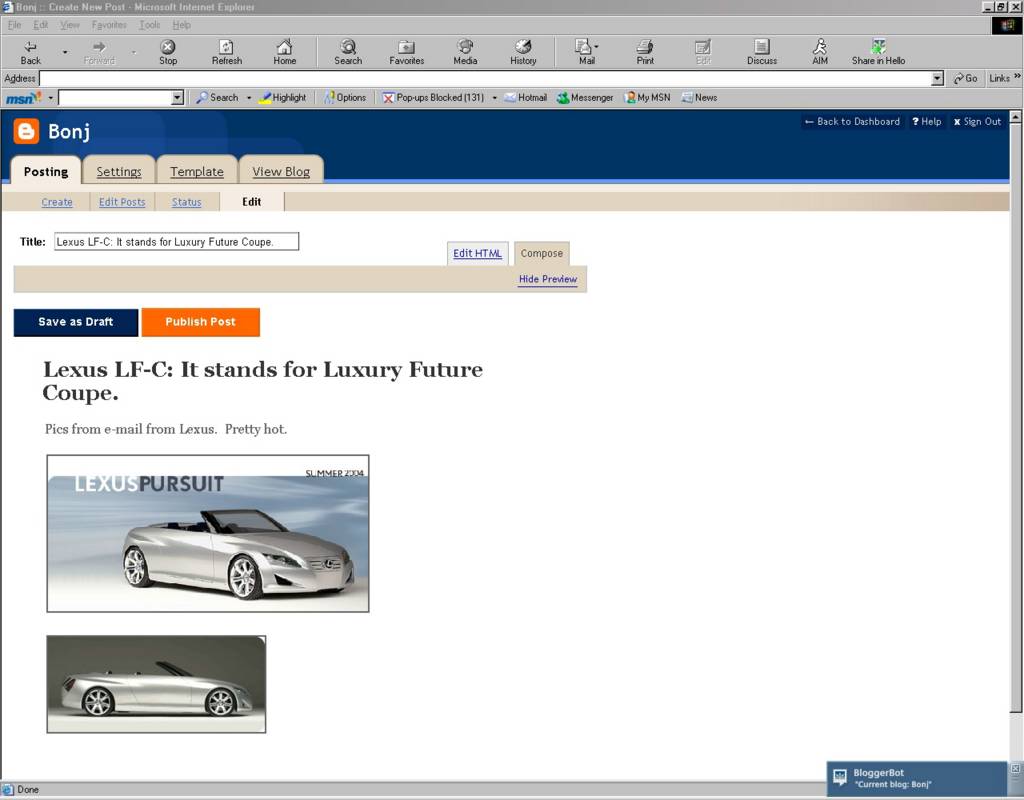1024x800 pixels.
Task: Open the Status link
Action: [187, 202]
